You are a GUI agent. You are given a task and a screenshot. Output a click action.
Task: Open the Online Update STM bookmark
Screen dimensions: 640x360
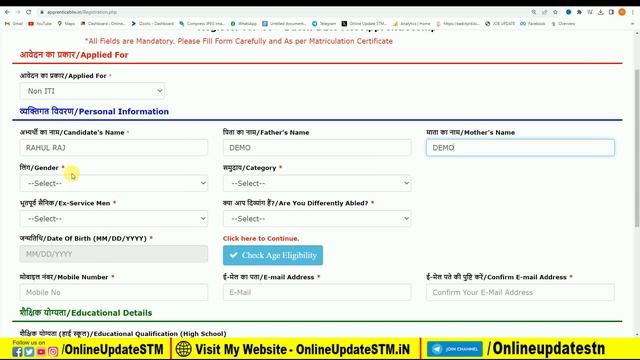[364, 24]
